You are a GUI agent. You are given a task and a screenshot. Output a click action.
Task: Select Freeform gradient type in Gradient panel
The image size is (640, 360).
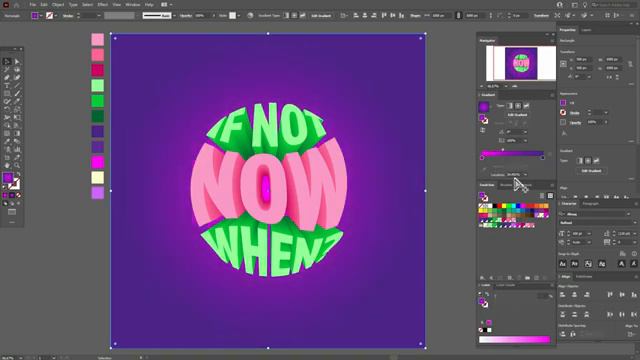coord(526,106)
